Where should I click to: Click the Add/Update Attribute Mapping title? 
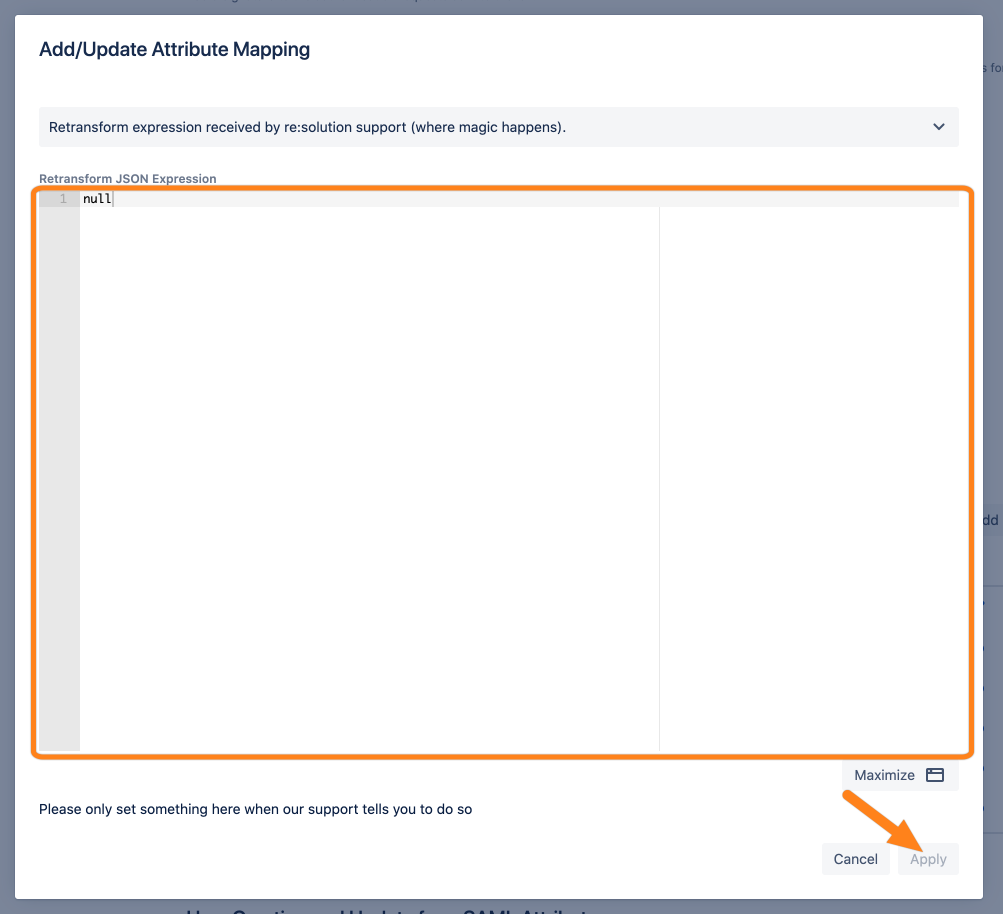click(174, 49)
